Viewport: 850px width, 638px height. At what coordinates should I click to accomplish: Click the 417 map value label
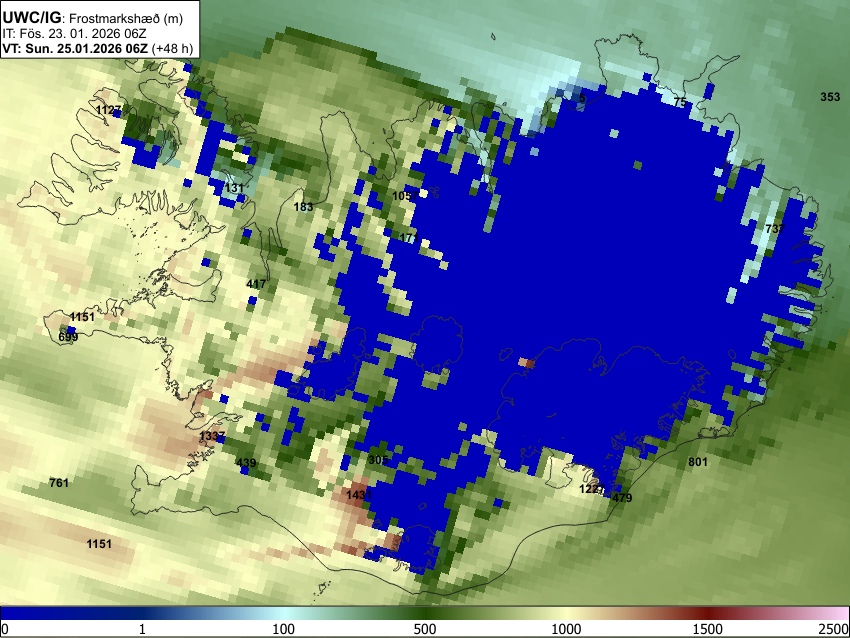pyautogui.click(x=256, y=283)
